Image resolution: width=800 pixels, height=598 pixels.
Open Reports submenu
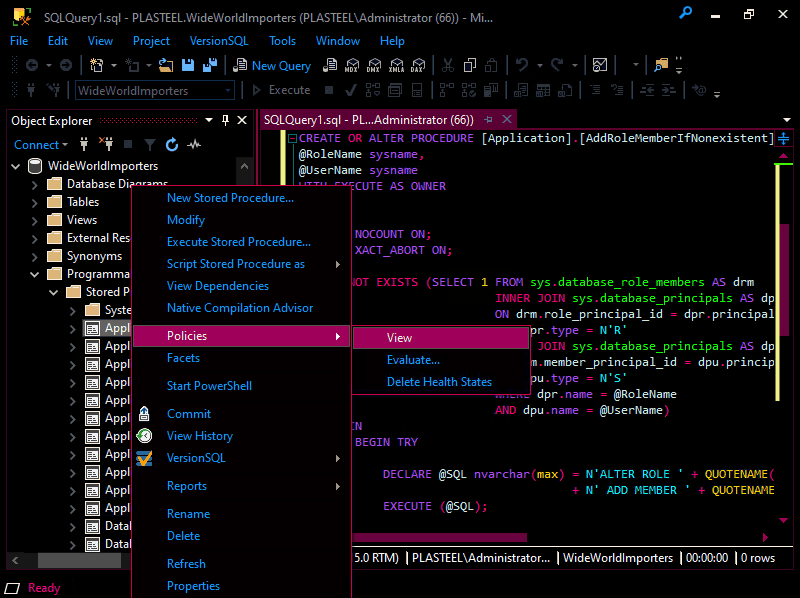[x=241, y=486]
